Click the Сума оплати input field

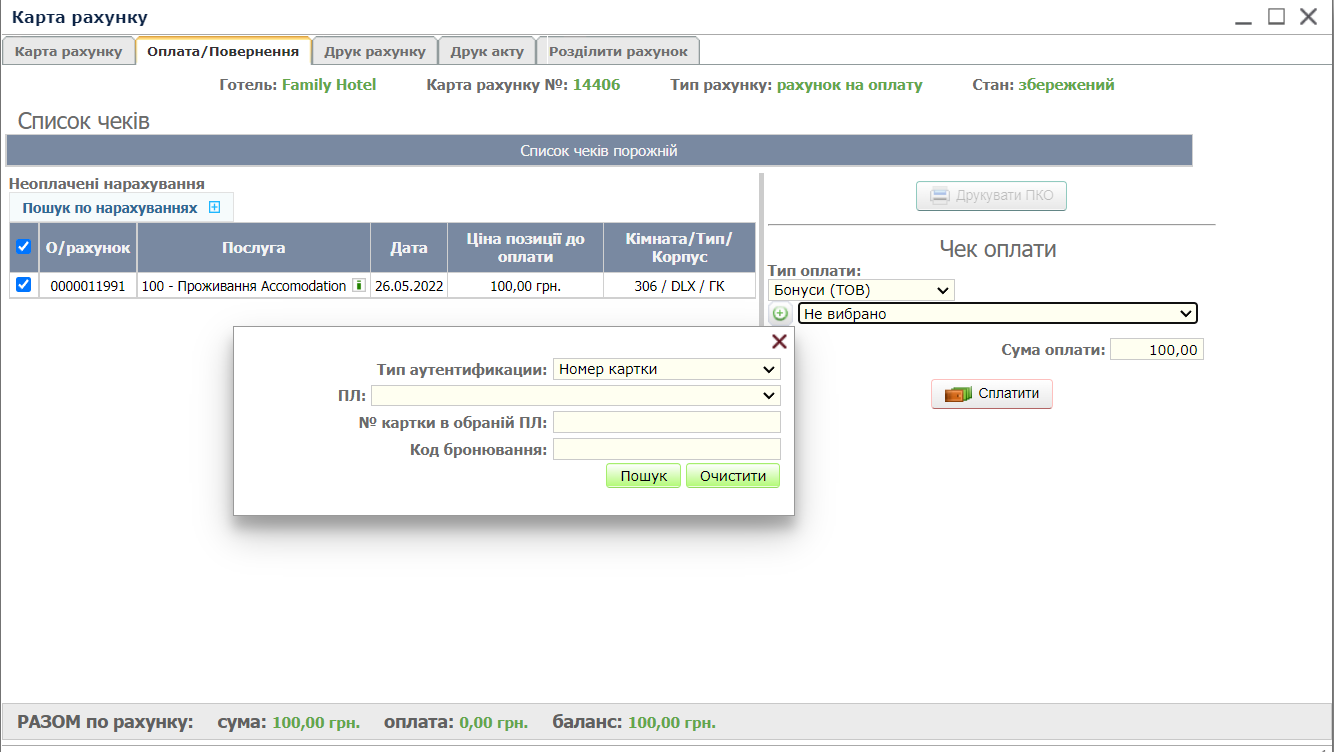click(x=1156, y=350)
